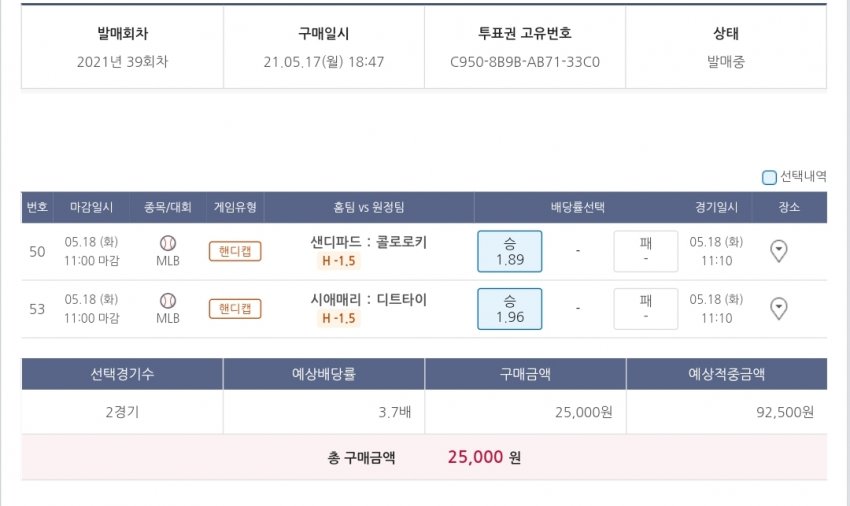Click the 핸디캡 badge in row 53
Viewport: 850px width, 506px height.
tap(235, 308)
